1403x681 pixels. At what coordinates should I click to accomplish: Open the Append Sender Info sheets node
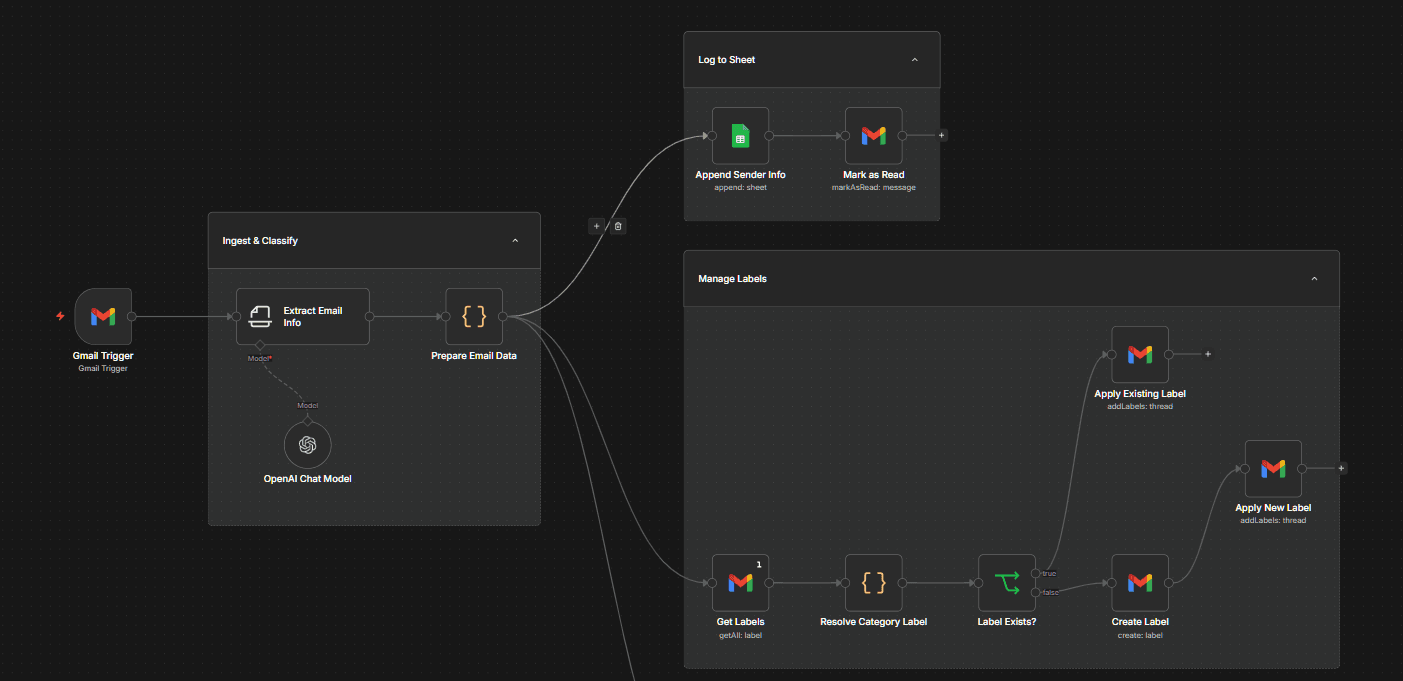[x=740, y=135]
